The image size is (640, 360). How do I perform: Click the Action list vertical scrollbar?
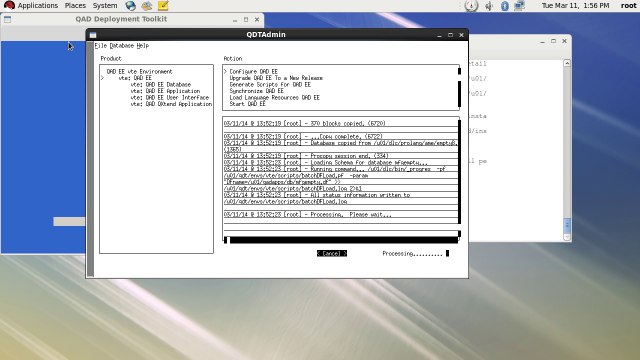(459, 87)
